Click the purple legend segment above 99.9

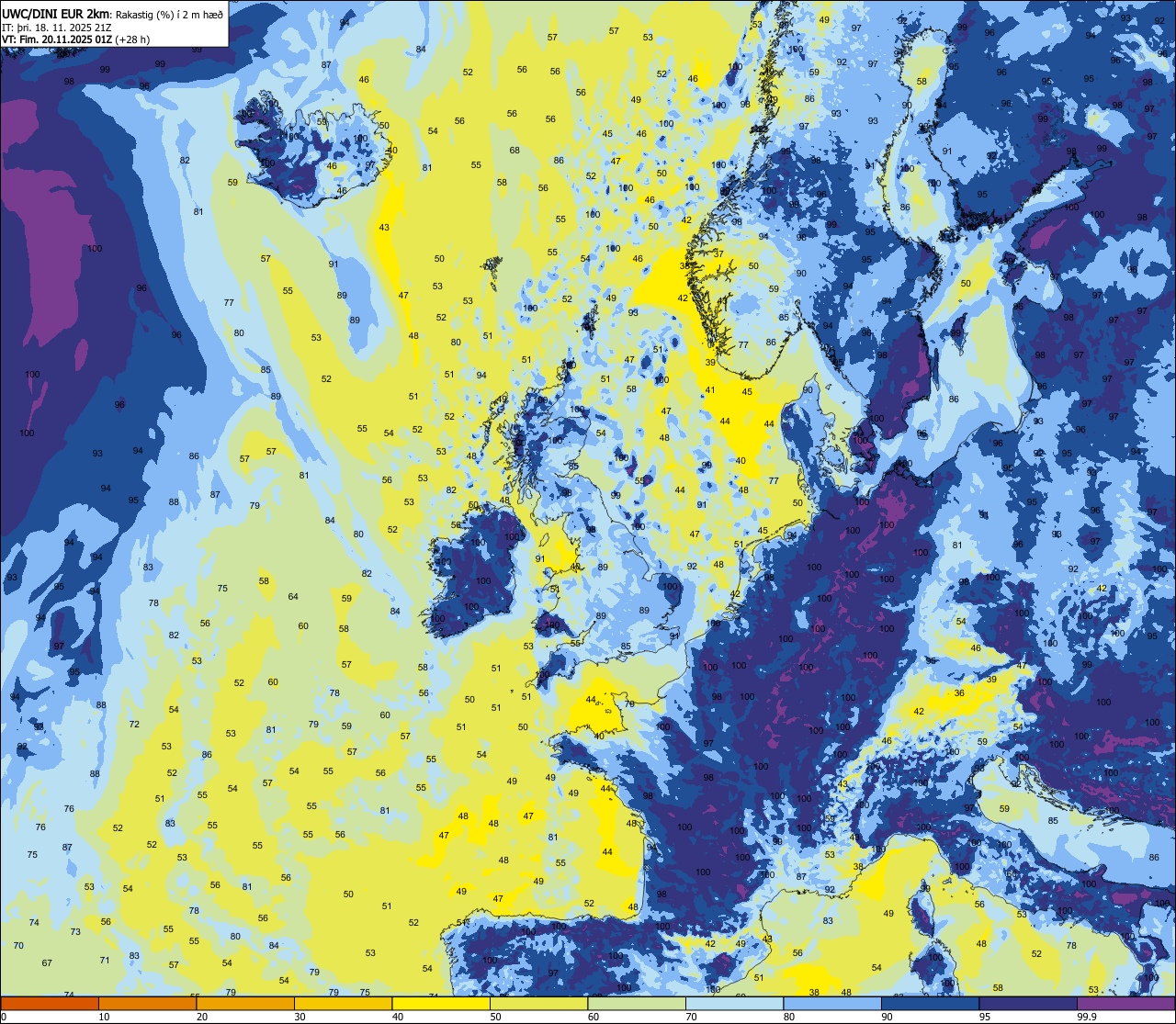1125,1004
